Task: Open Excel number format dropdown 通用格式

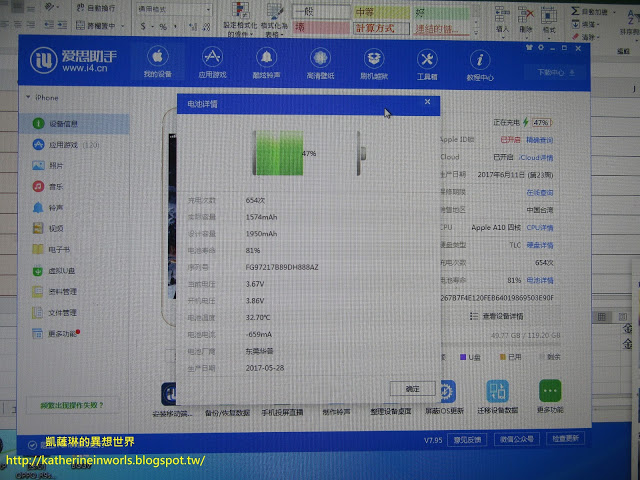Action: pos(166,6)
